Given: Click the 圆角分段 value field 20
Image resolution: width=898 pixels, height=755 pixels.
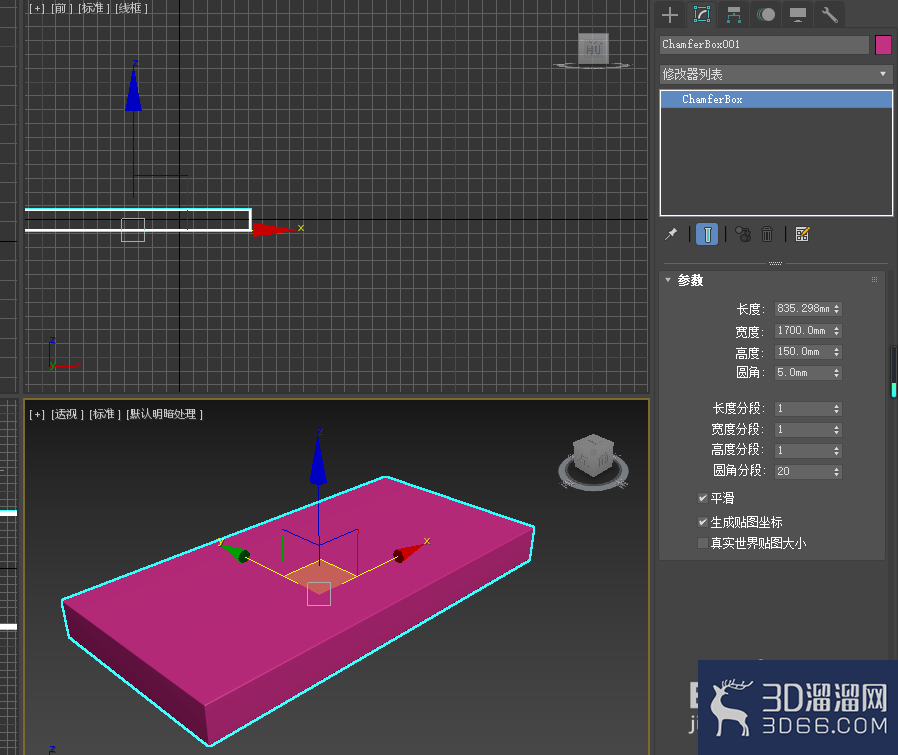Looking at the screenshot, I should click(x=804, y=471).
